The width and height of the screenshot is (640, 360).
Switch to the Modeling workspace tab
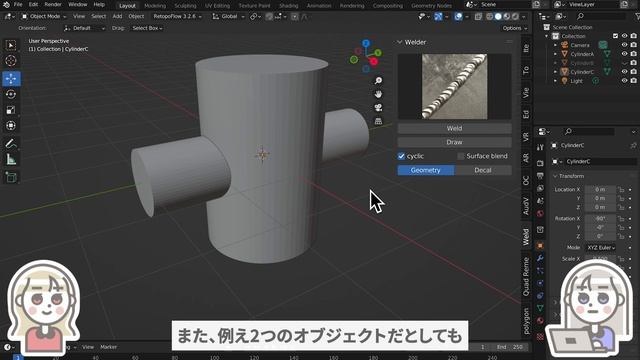(x=155, y=6)
